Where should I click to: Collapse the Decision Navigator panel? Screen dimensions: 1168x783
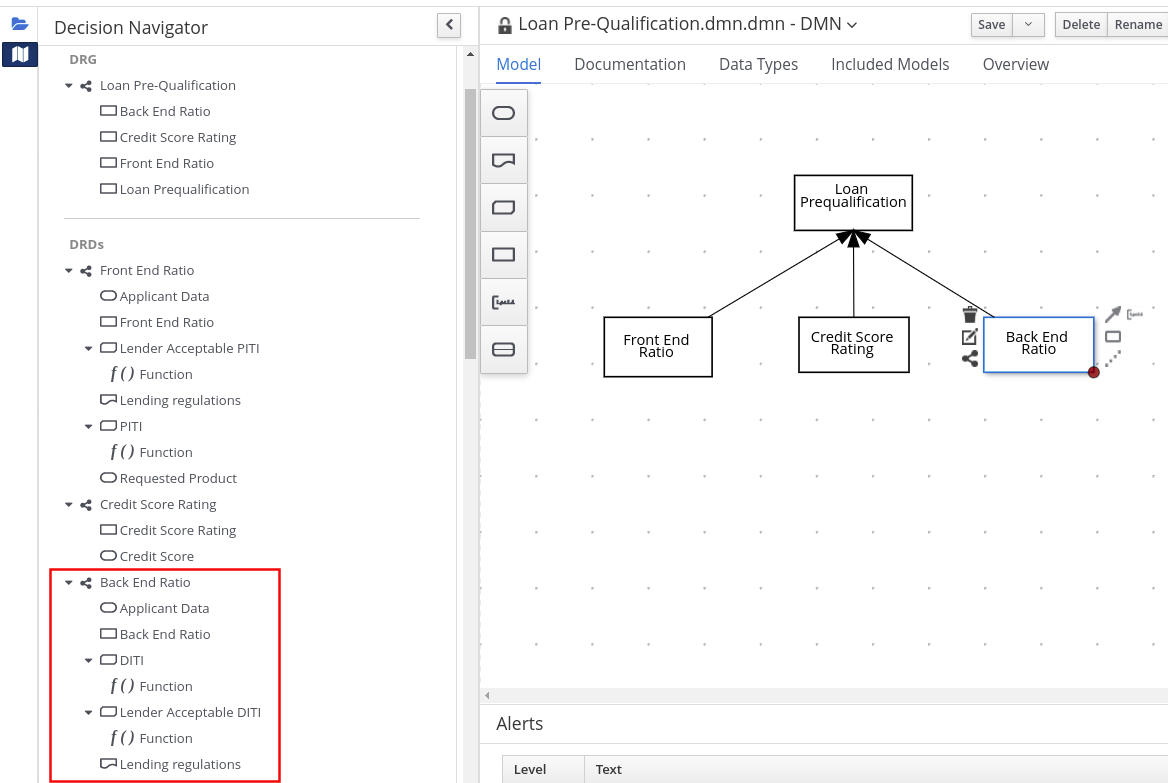tap(449, 25)
